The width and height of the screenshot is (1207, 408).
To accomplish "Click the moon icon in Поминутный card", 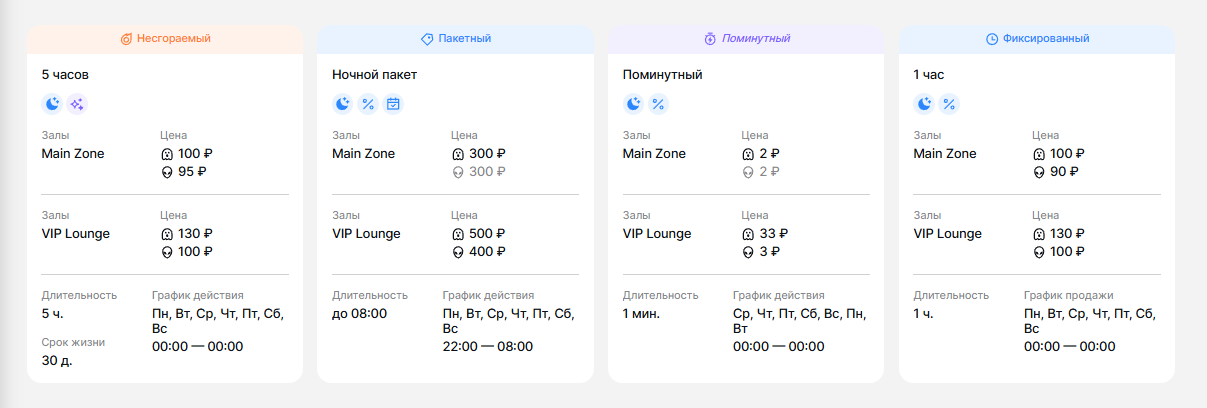I will [633, 104].
